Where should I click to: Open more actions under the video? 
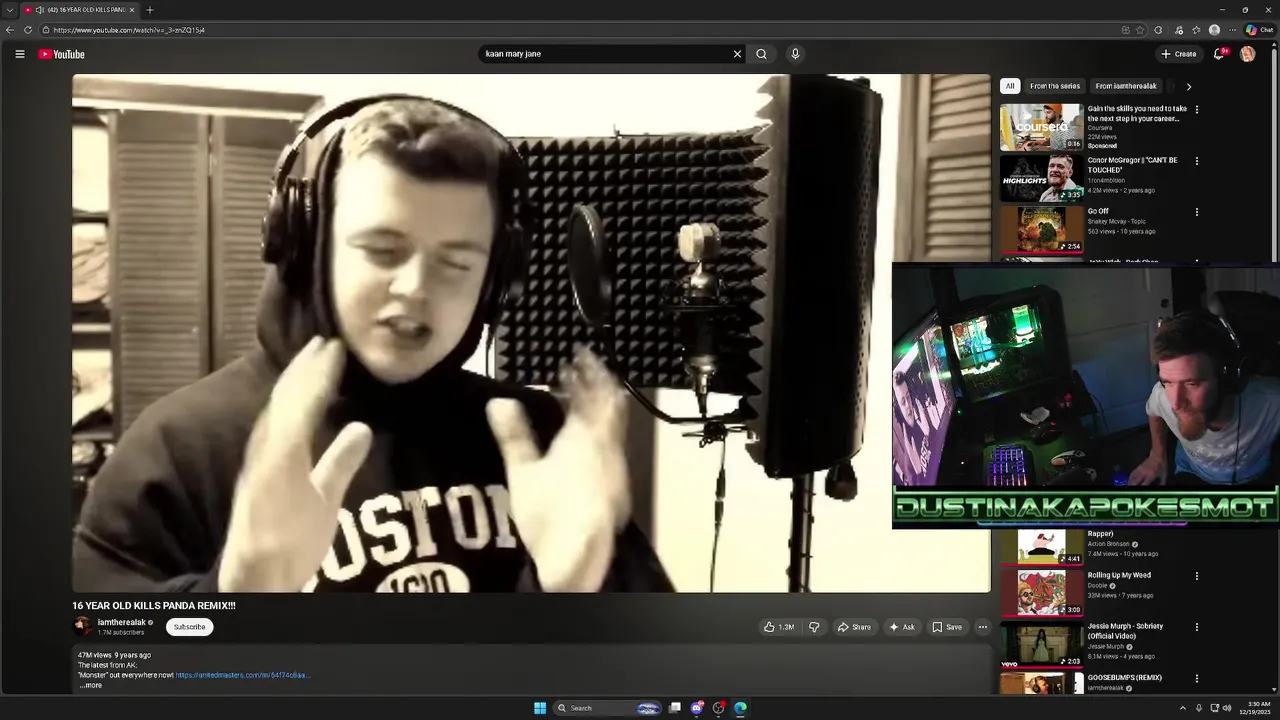click(982, 627)
